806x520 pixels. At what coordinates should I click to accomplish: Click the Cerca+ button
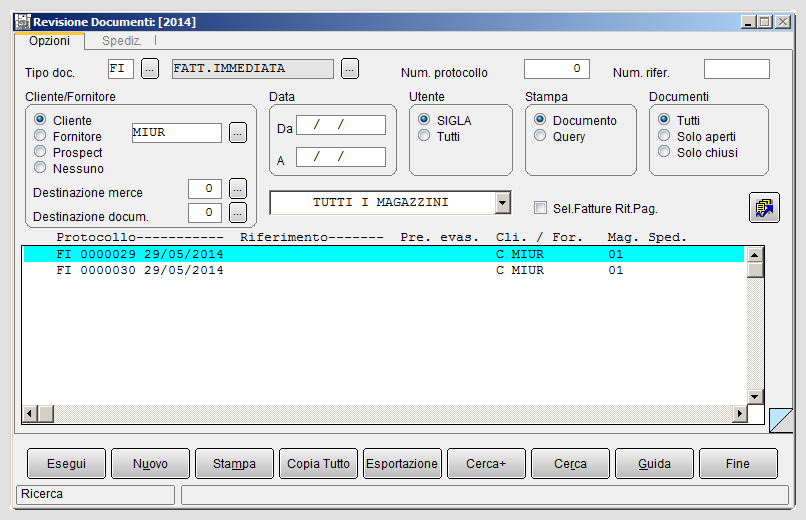tap(486, 463)
